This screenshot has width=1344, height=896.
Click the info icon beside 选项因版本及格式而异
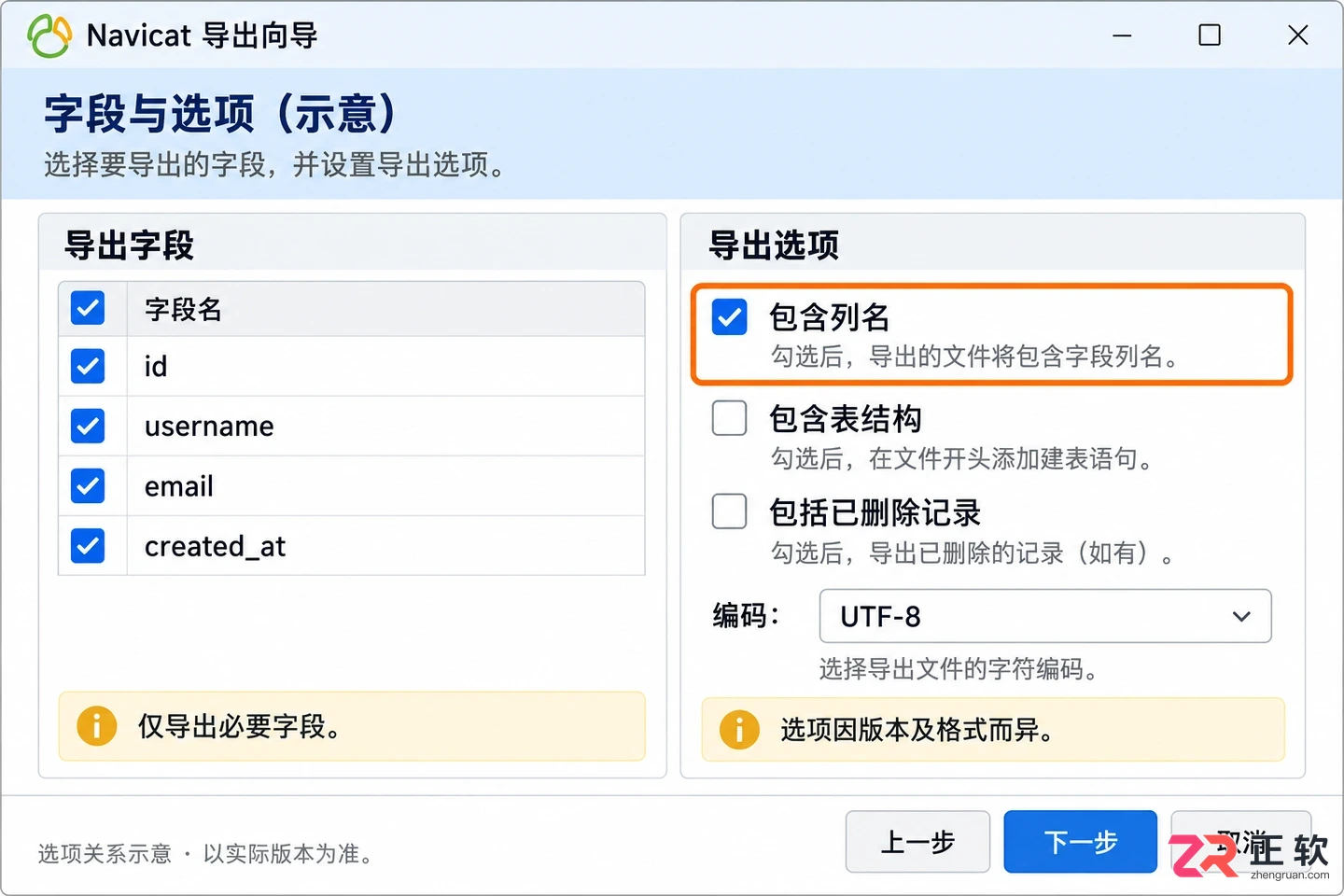point(739,730)
